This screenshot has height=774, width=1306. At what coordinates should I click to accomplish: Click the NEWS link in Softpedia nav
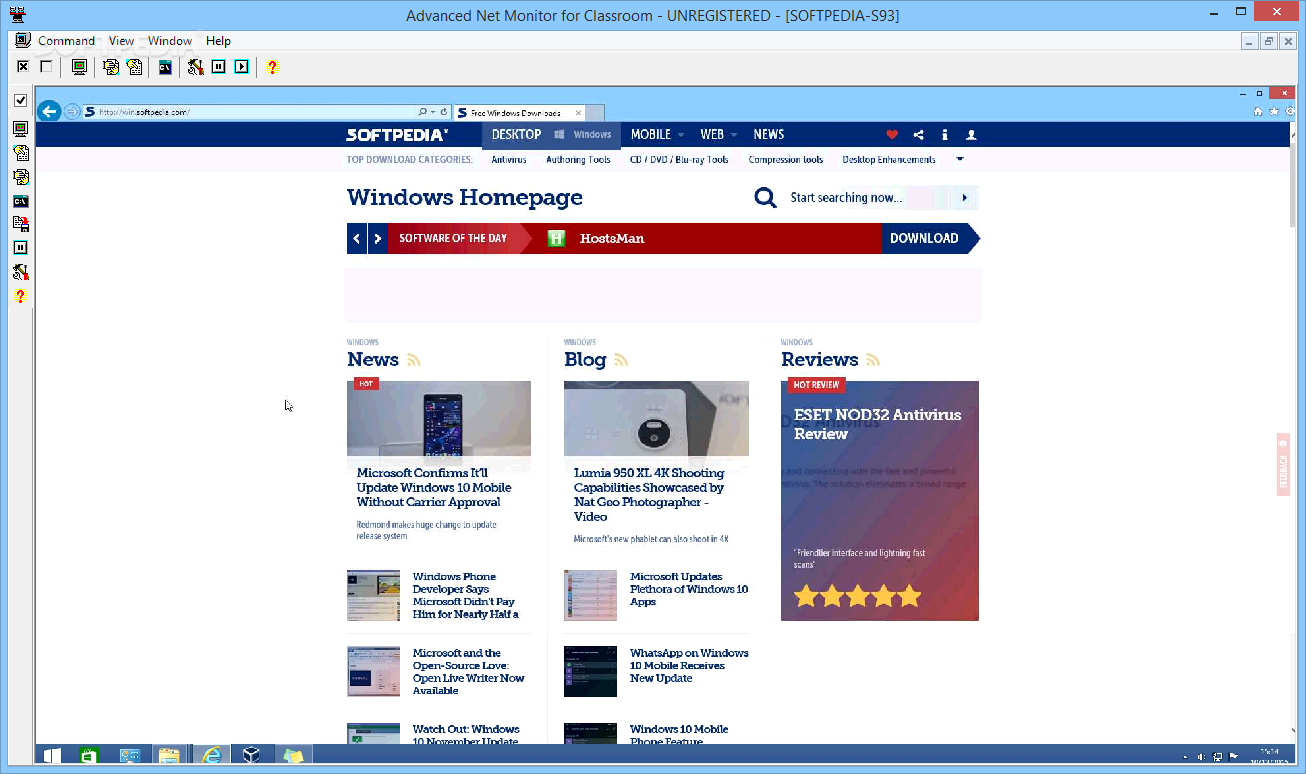[769, 135]
